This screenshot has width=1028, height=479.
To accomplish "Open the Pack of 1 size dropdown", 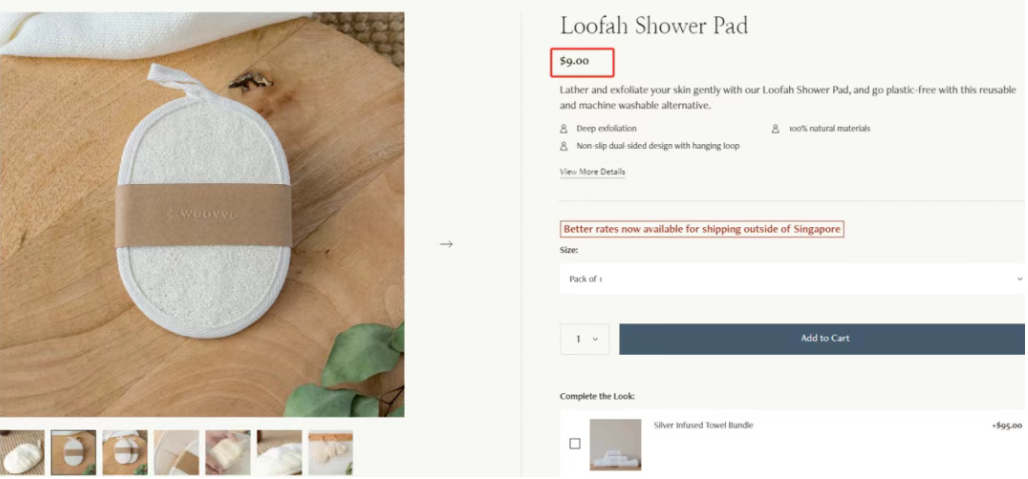I will click(x=791, y=279).
